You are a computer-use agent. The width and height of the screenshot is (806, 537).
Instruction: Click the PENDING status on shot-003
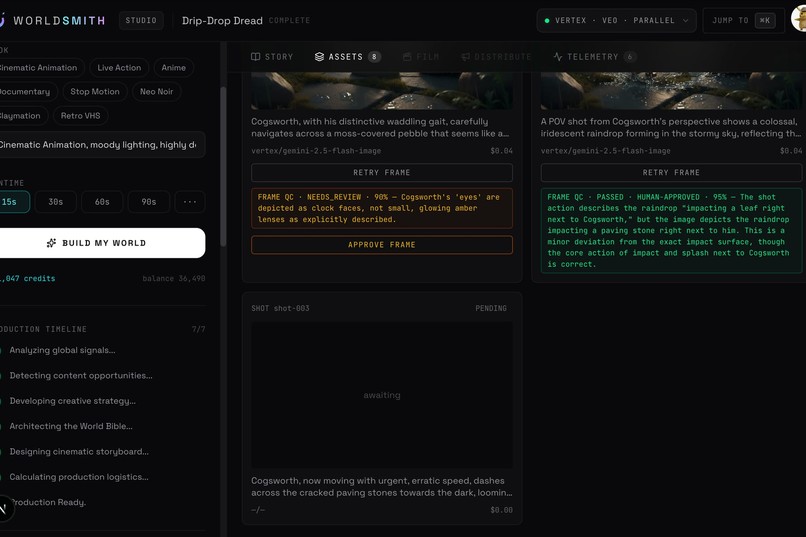tap(491, 308)
